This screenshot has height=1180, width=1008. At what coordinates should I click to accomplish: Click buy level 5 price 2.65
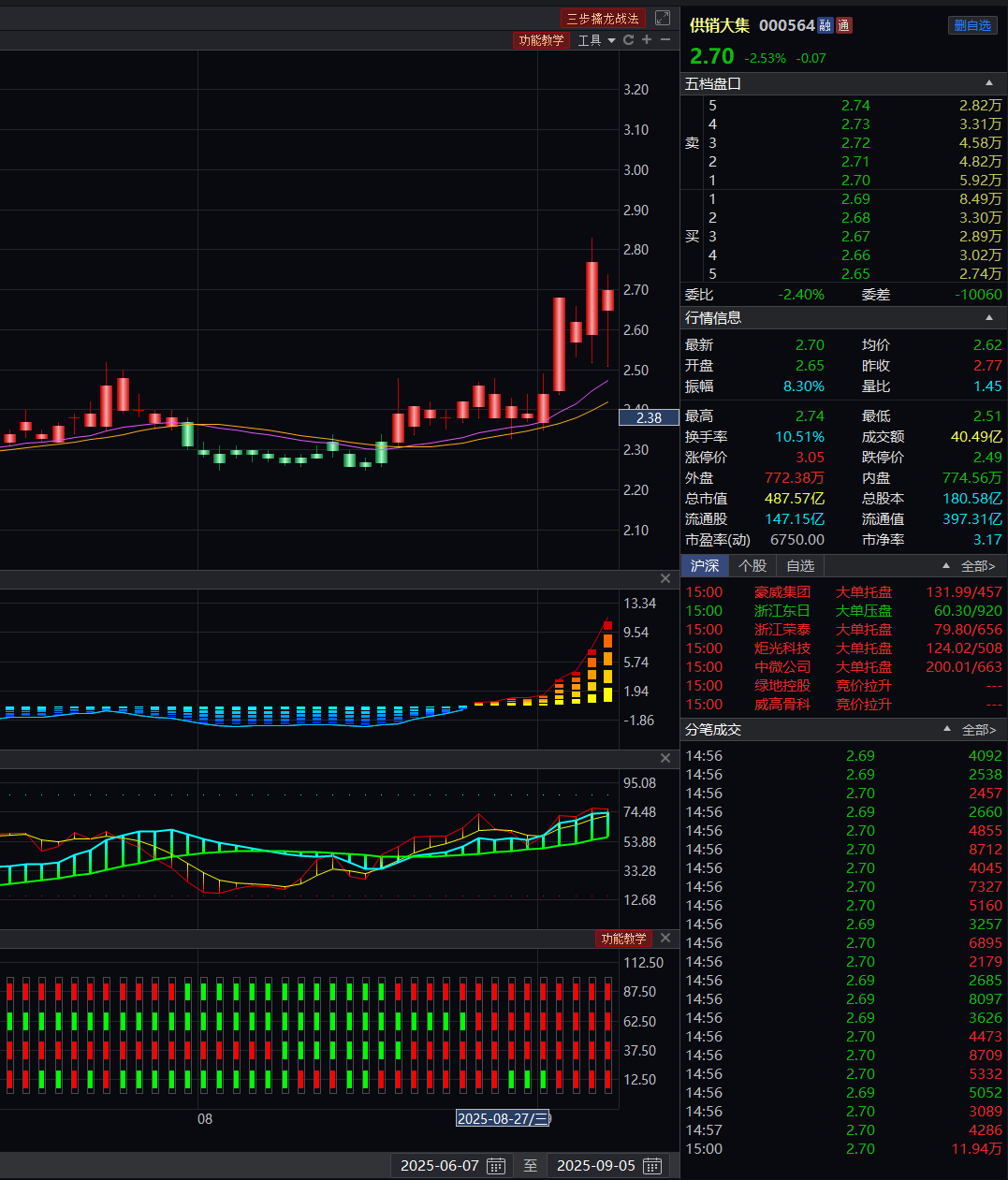coord(855,273)
